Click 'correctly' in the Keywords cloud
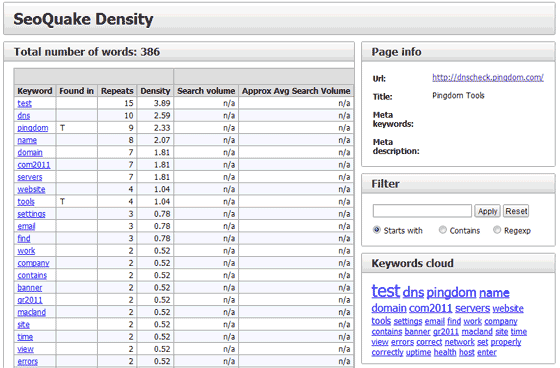 click(x=388, y=353)
